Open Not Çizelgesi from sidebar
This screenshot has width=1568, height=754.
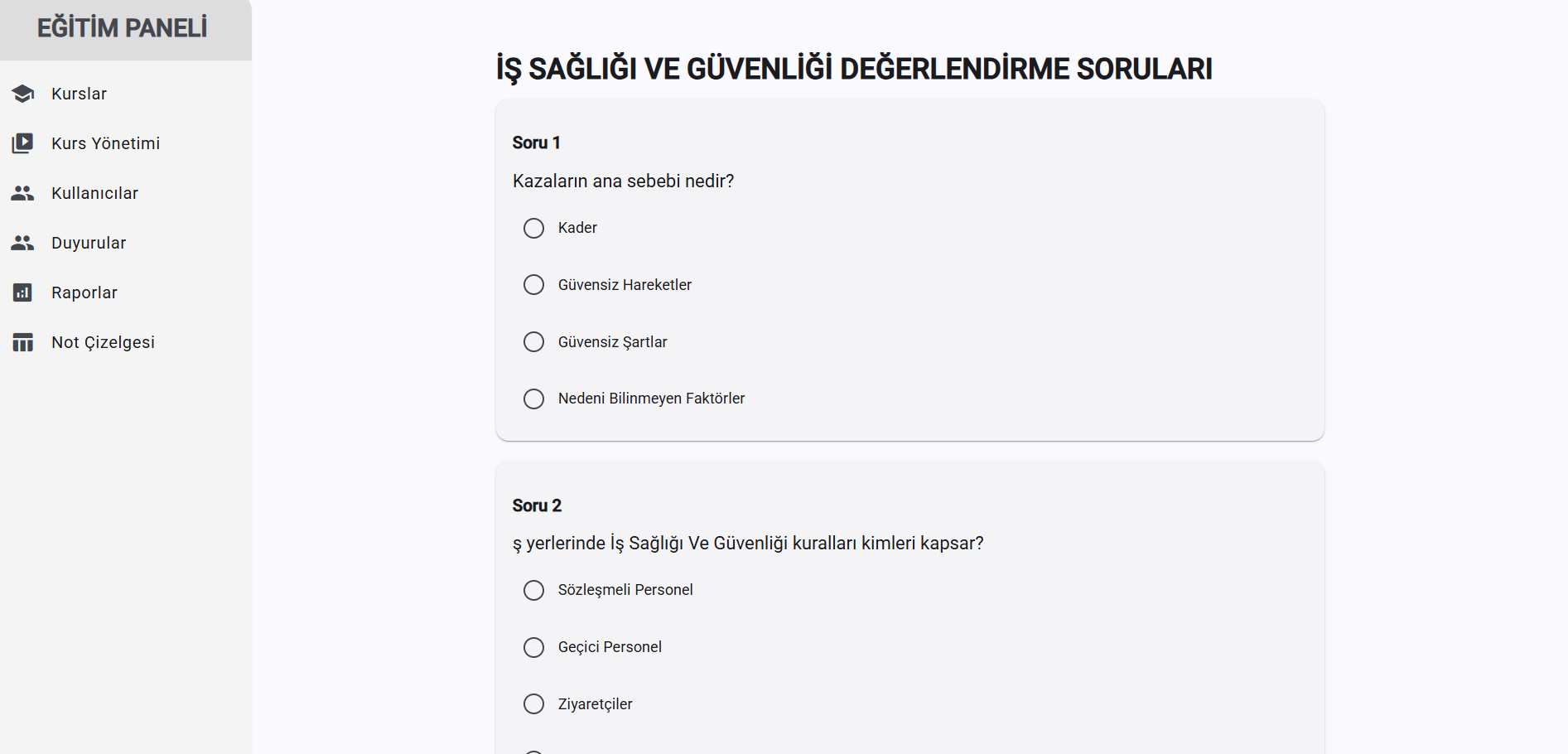pyautogui.click(x=104, y=342)
